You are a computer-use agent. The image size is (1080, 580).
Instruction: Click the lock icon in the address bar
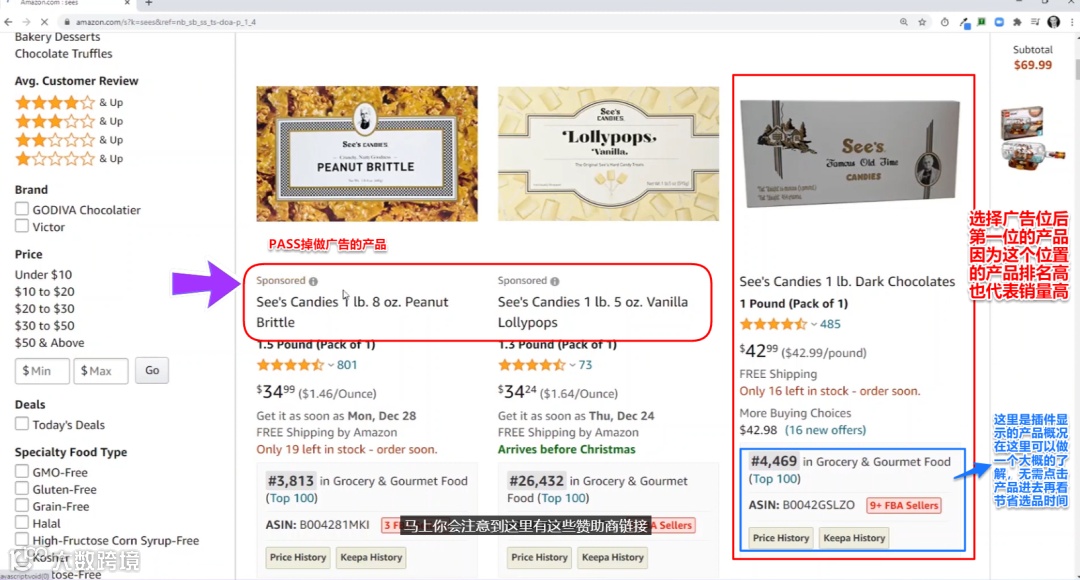point(67,22)
